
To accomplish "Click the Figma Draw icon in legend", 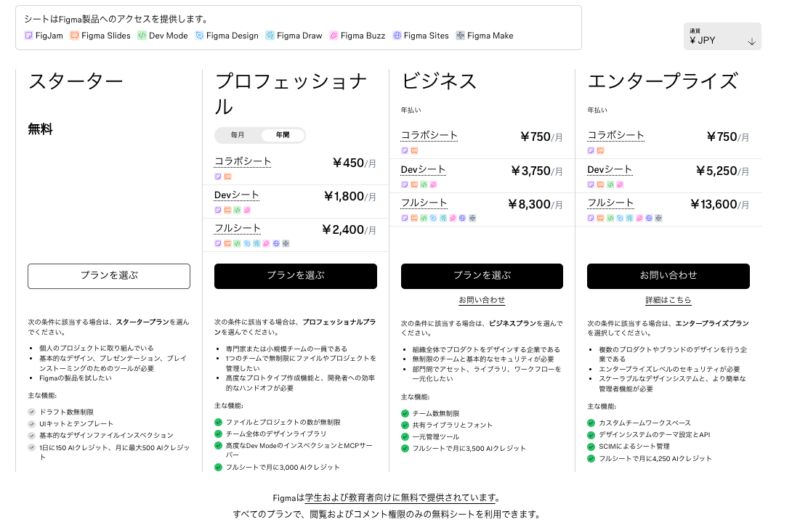I will [x=270, y=35].
